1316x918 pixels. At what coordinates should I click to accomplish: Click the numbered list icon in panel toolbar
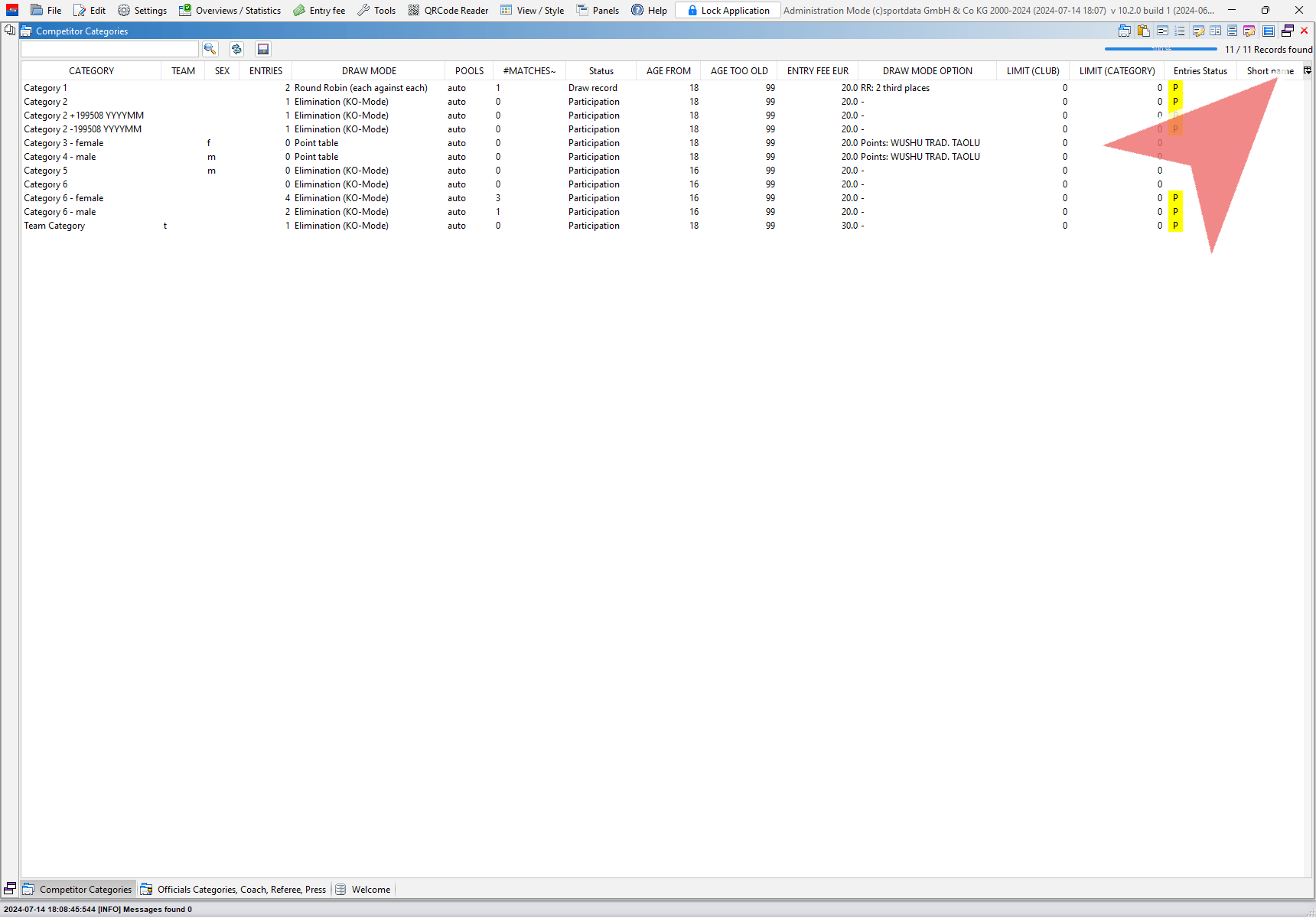click(x=1180, y=31)
